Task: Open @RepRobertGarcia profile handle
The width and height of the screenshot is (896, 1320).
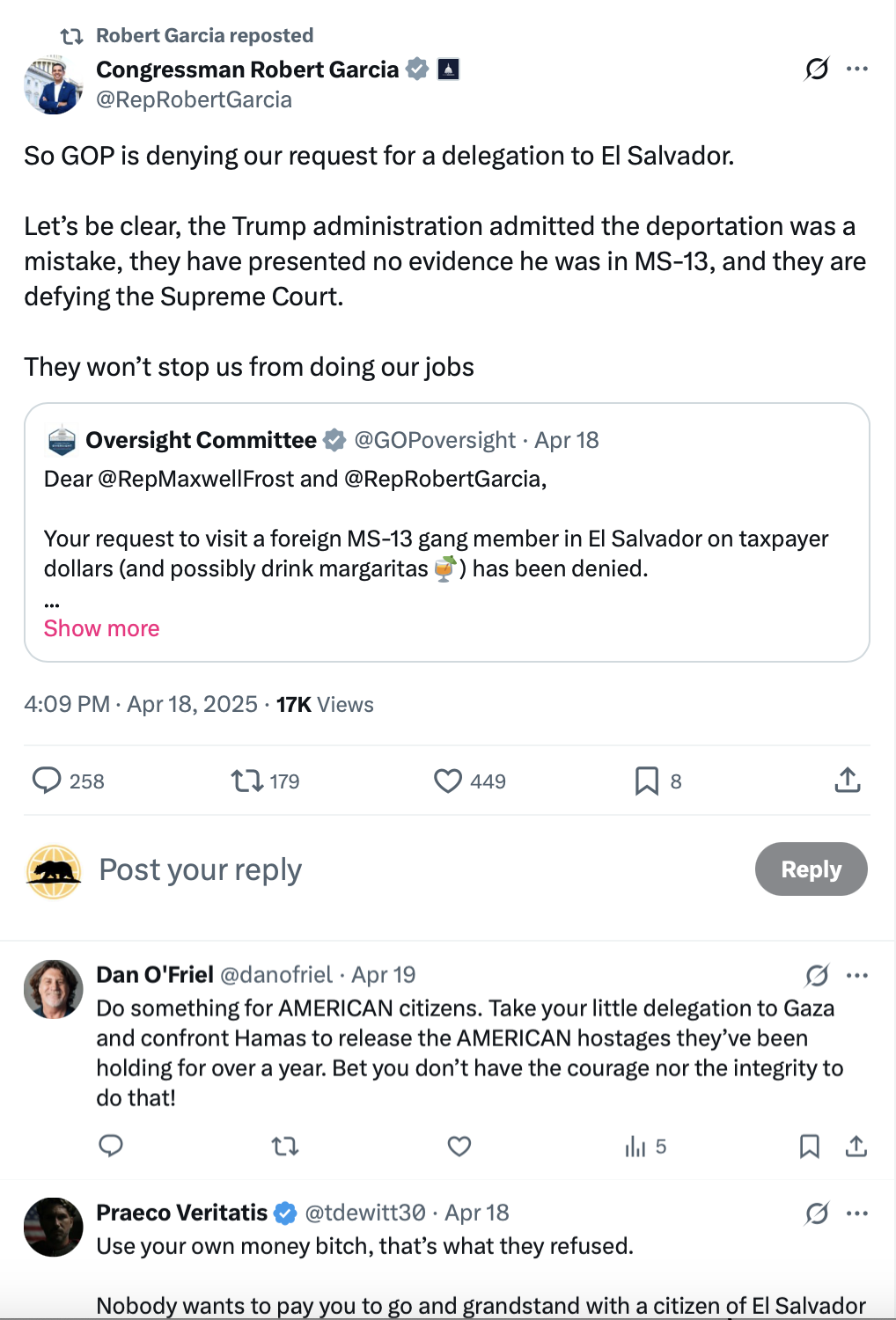Action: 194,99
